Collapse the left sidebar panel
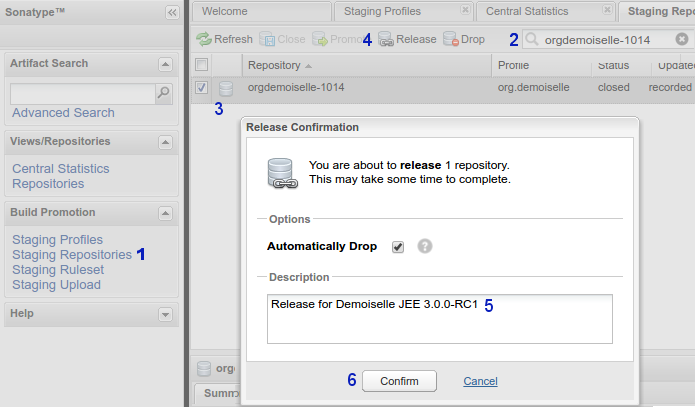This screenshot has height=407, width=695. tap(172, 12)
